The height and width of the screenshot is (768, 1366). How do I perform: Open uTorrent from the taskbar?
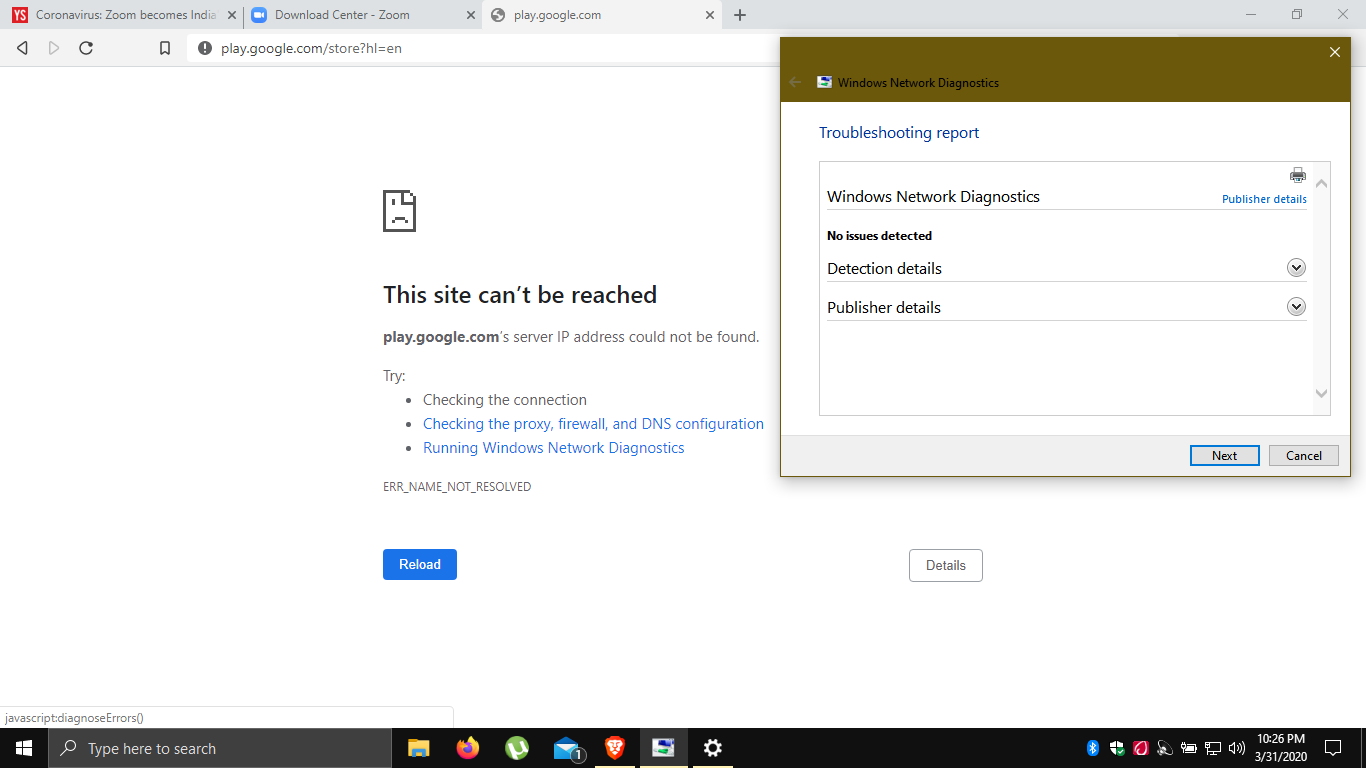516,748
